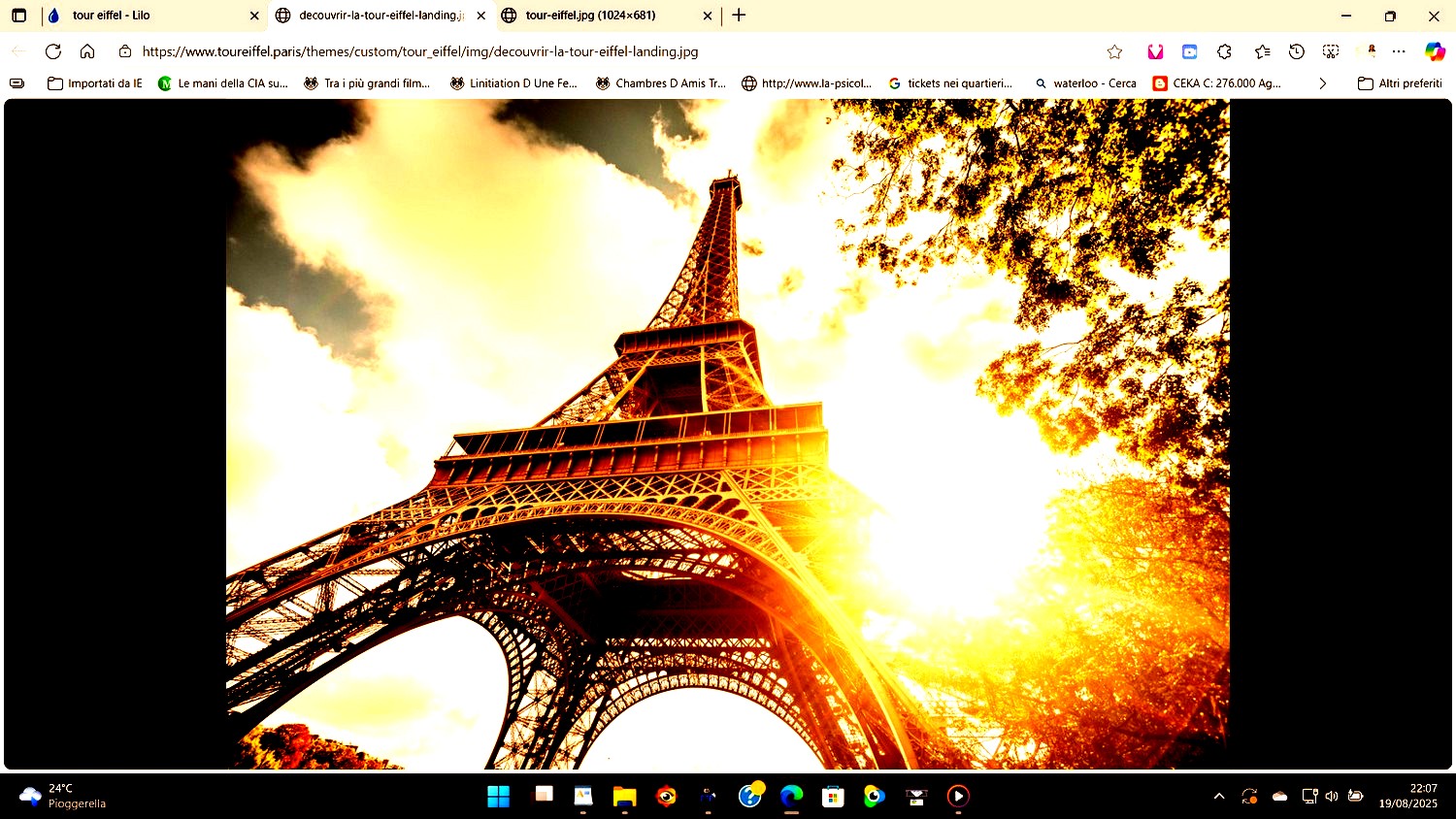Open Copilot in the browser toolbar
The width and height of the screenshot is (1456, 819).
point(1435,51)
